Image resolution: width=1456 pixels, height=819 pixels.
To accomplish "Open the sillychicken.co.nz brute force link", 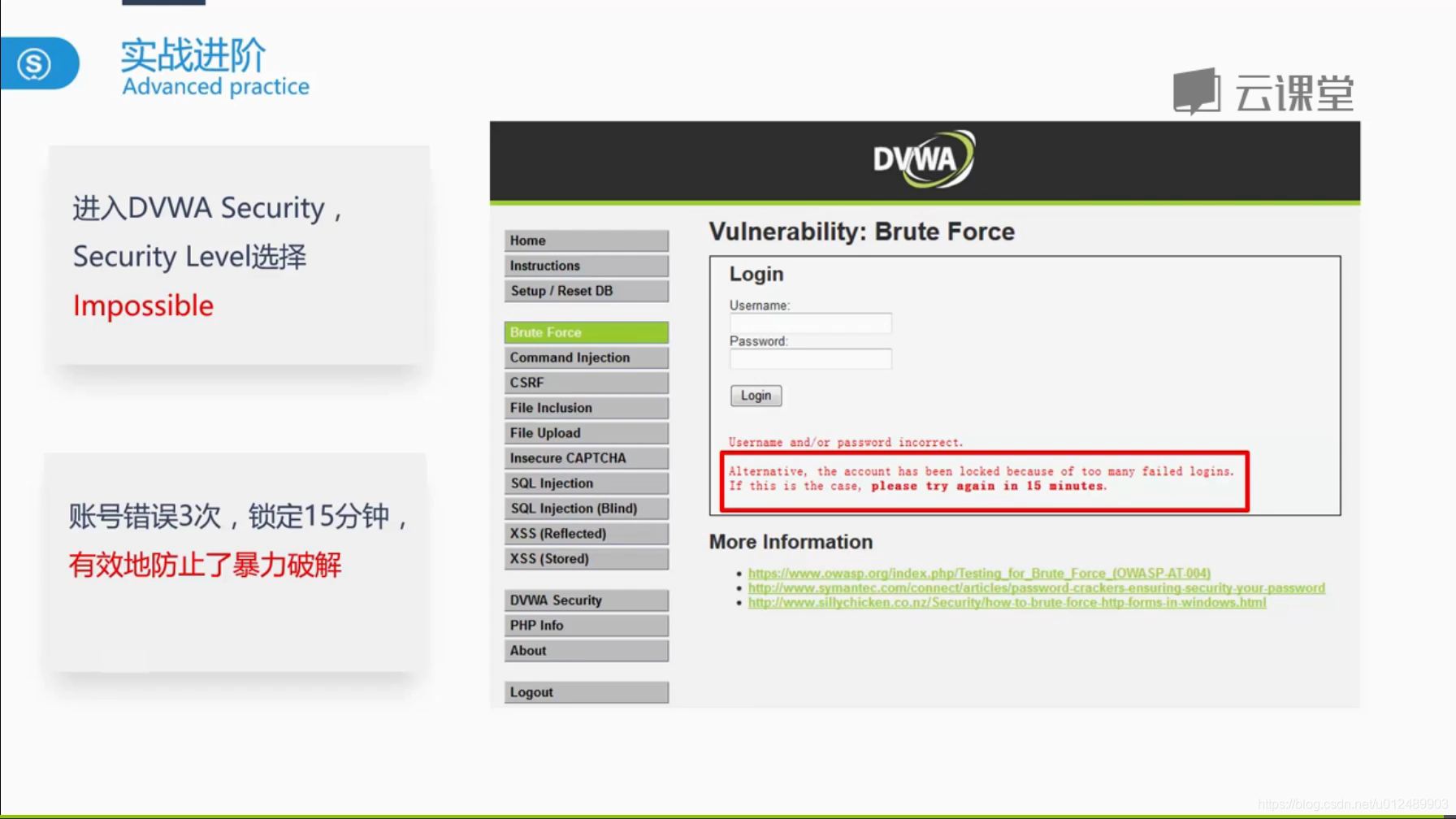I will [x=1007, y=602].
